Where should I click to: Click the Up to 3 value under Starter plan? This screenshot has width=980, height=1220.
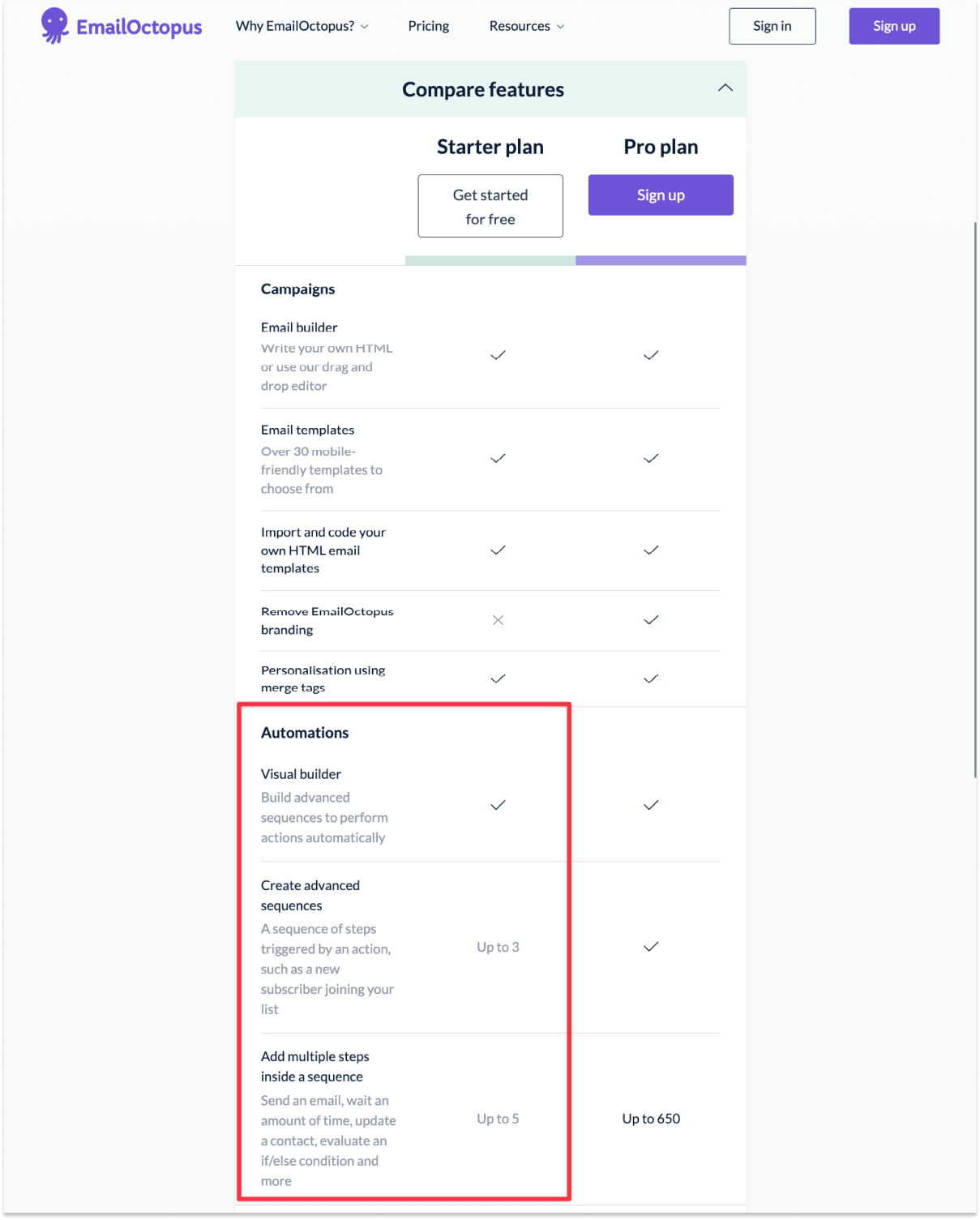(x=497, y=946)
